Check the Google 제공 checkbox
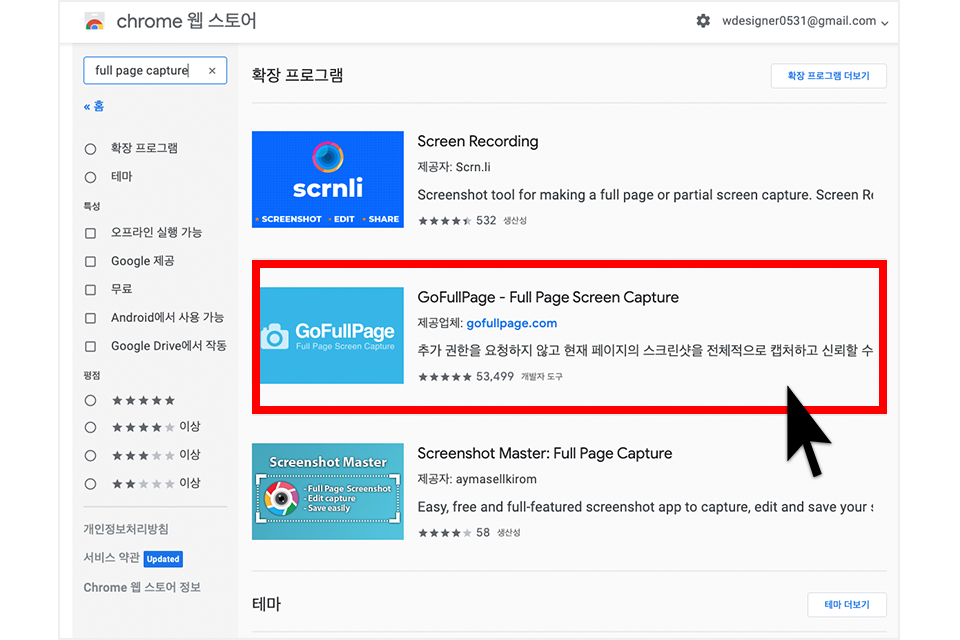This screenshot has width=960, height=640. pyautogui.click(x=91, y=262)
